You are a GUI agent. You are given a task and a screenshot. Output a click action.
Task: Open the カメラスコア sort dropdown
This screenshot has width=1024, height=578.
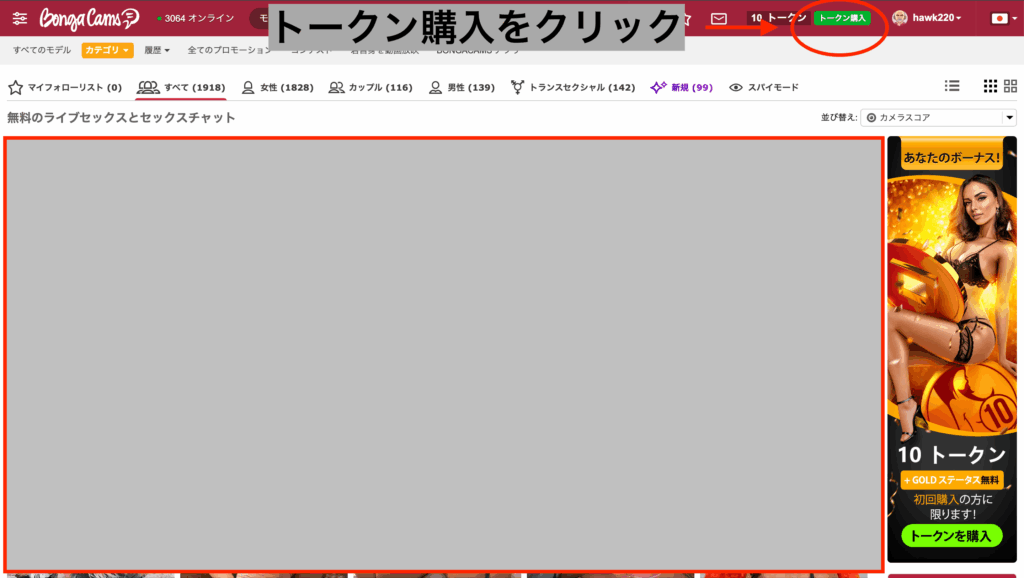[937, 117]
